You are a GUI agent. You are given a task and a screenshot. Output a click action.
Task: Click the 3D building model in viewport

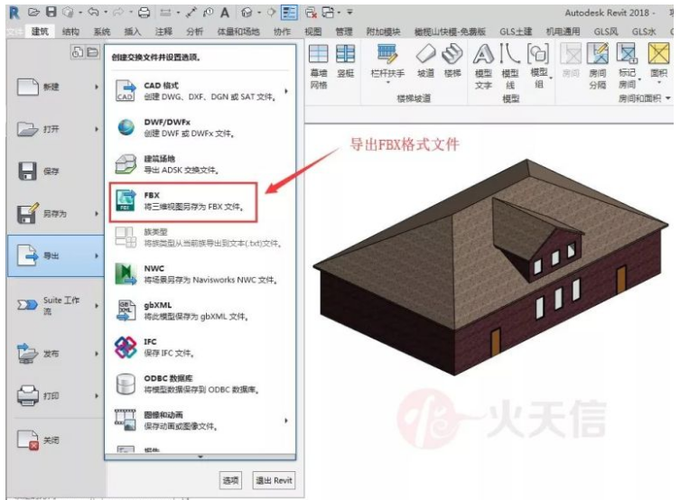[490, 267]
